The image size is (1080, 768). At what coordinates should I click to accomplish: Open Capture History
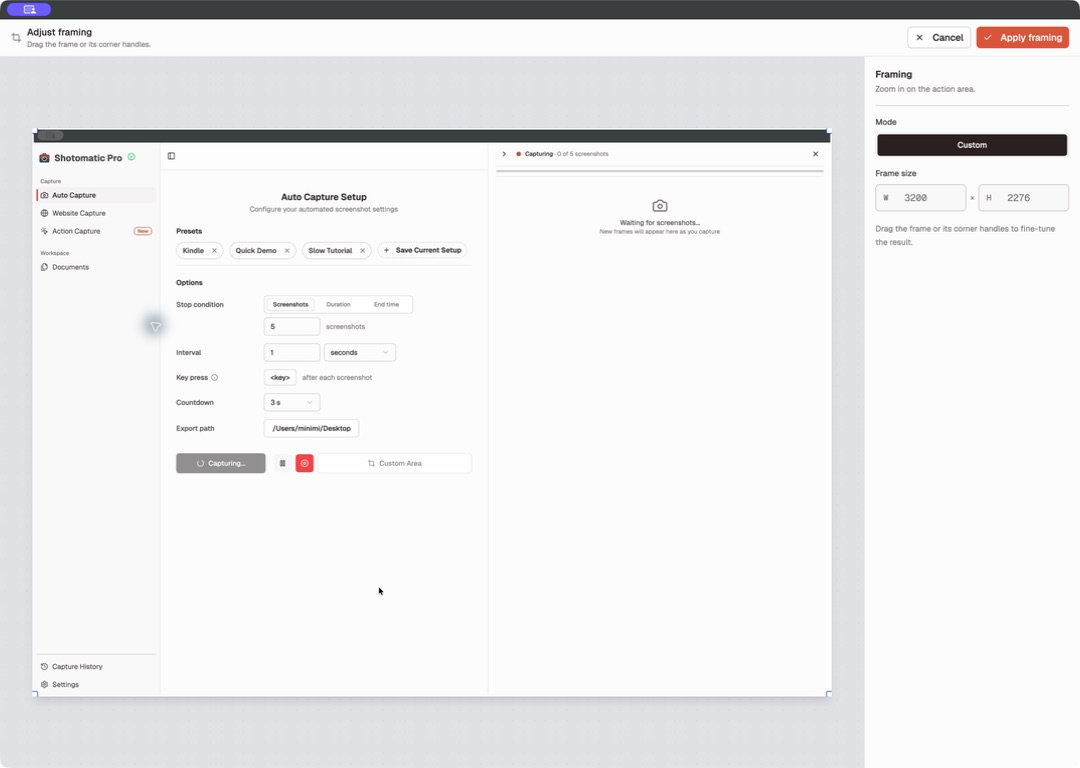coord(96,666)
